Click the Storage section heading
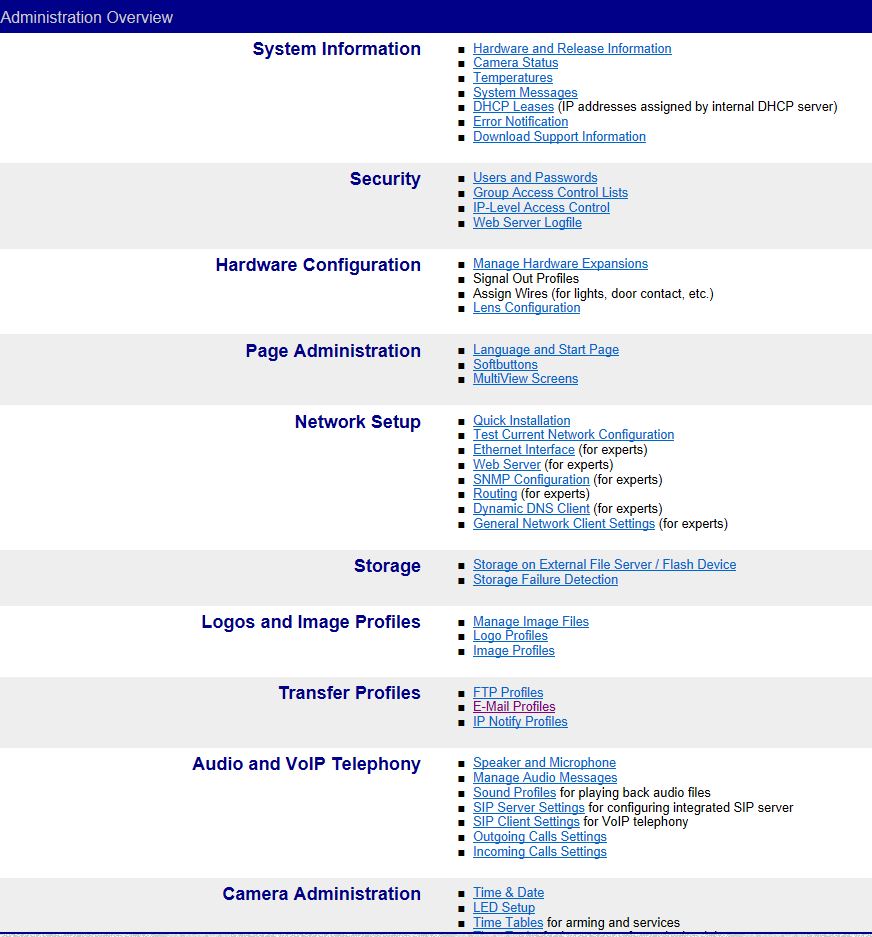Image resolution: width=872 pixels, height=937 pixels. click(x=387, y=567)
